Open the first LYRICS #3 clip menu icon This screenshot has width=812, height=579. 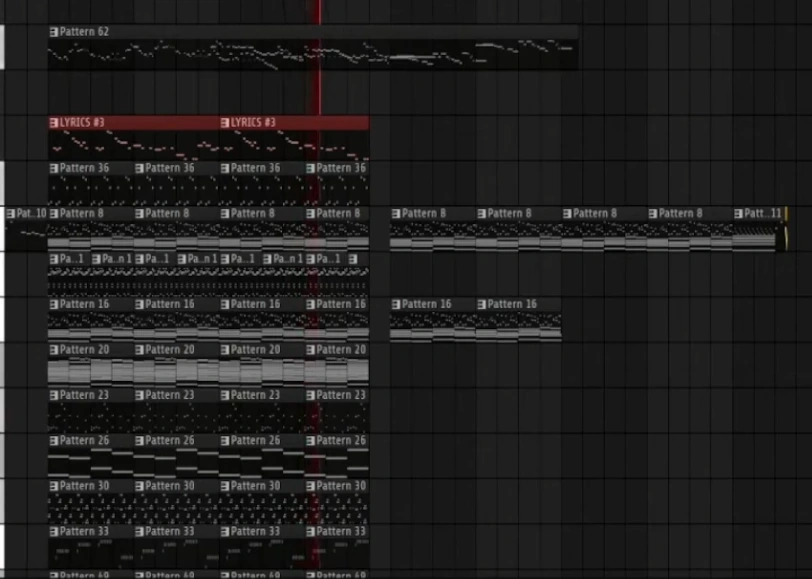53,123
